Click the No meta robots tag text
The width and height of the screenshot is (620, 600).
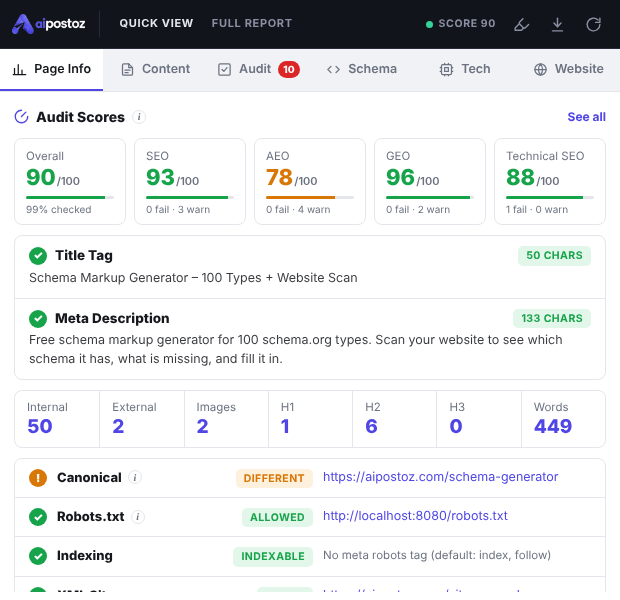point(437,555)
